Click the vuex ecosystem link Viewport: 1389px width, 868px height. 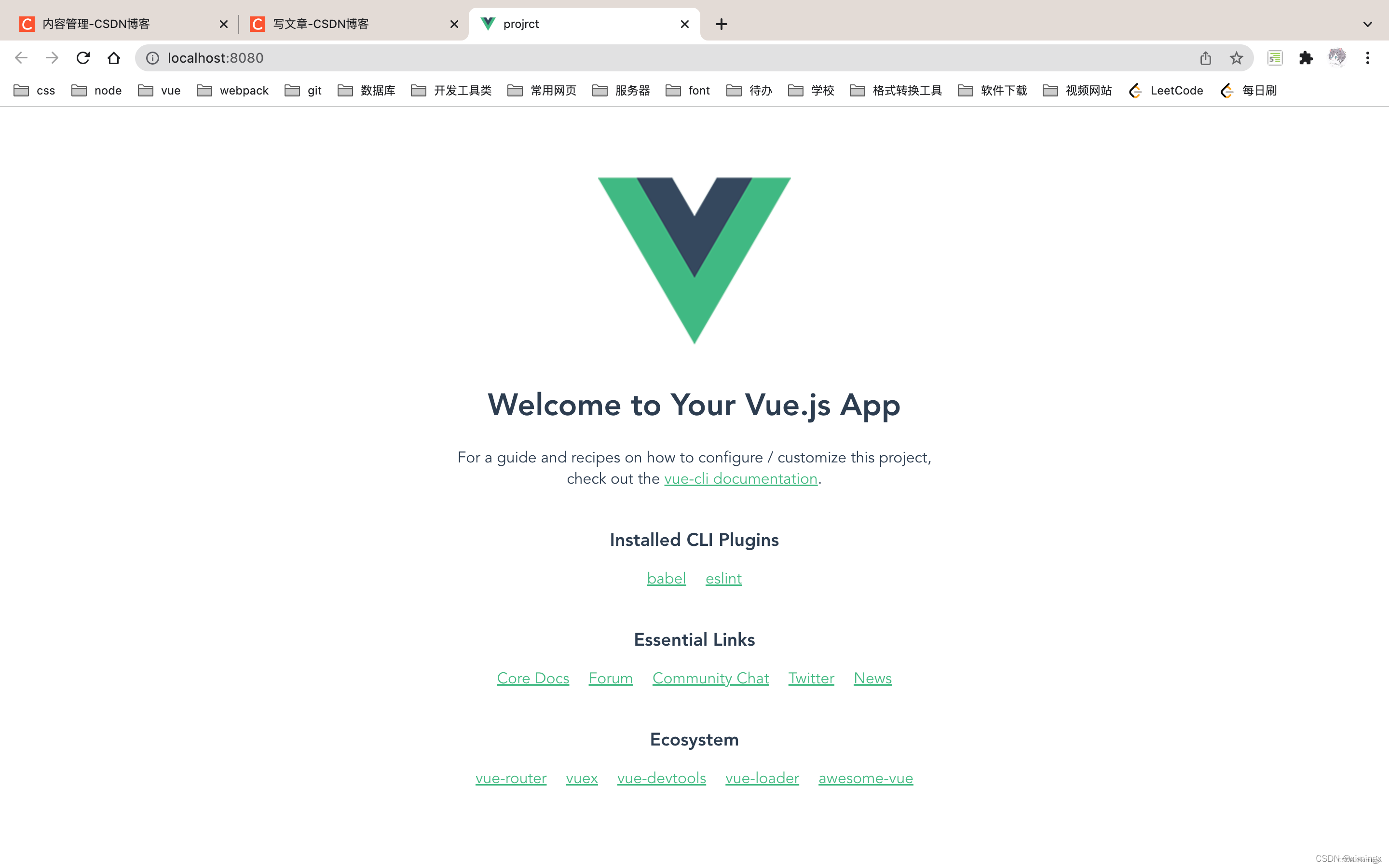(x=582, y=778)
